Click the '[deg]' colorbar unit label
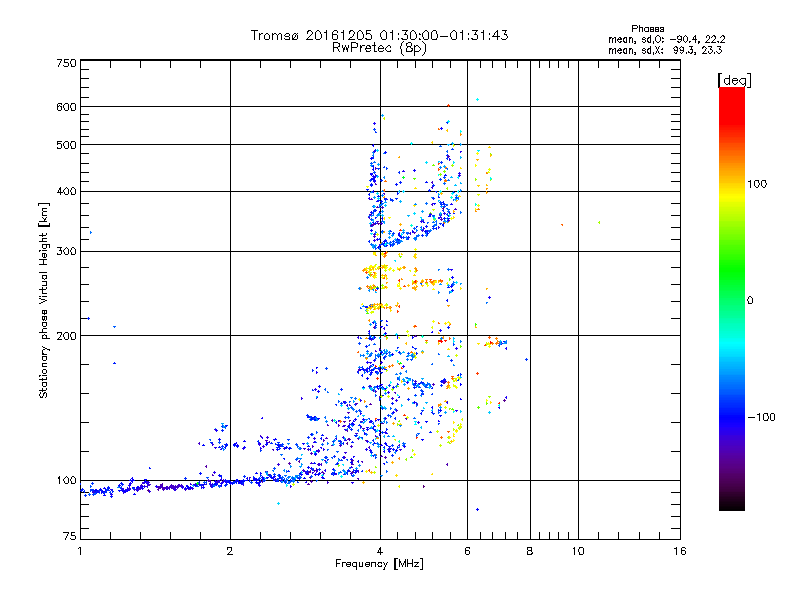 pyautogui.click(x=734, y=81)
